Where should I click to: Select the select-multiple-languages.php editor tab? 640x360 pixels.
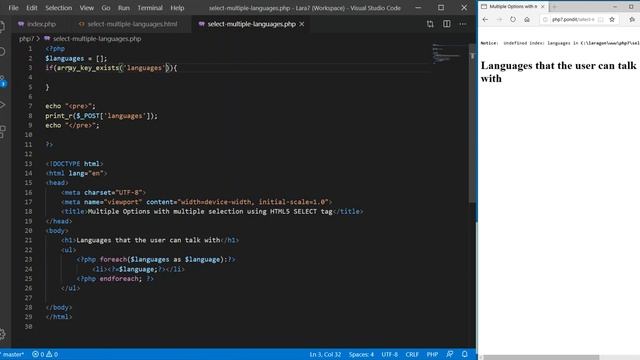click(251, 24)
